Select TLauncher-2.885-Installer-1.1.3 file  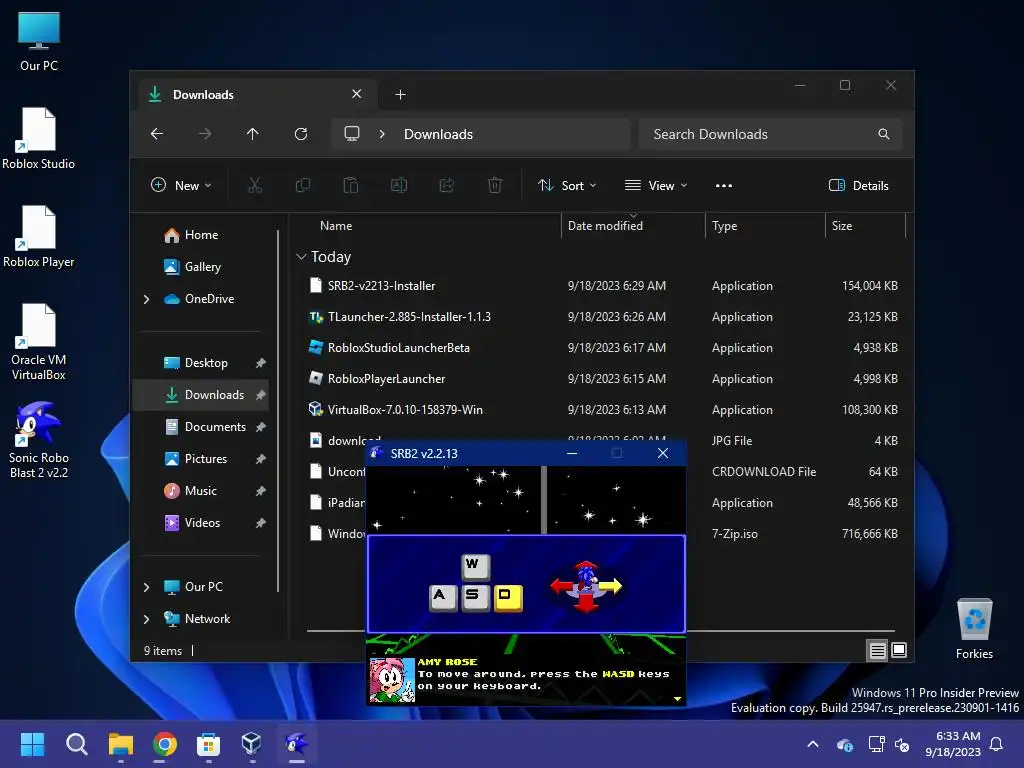coord(409,317)
